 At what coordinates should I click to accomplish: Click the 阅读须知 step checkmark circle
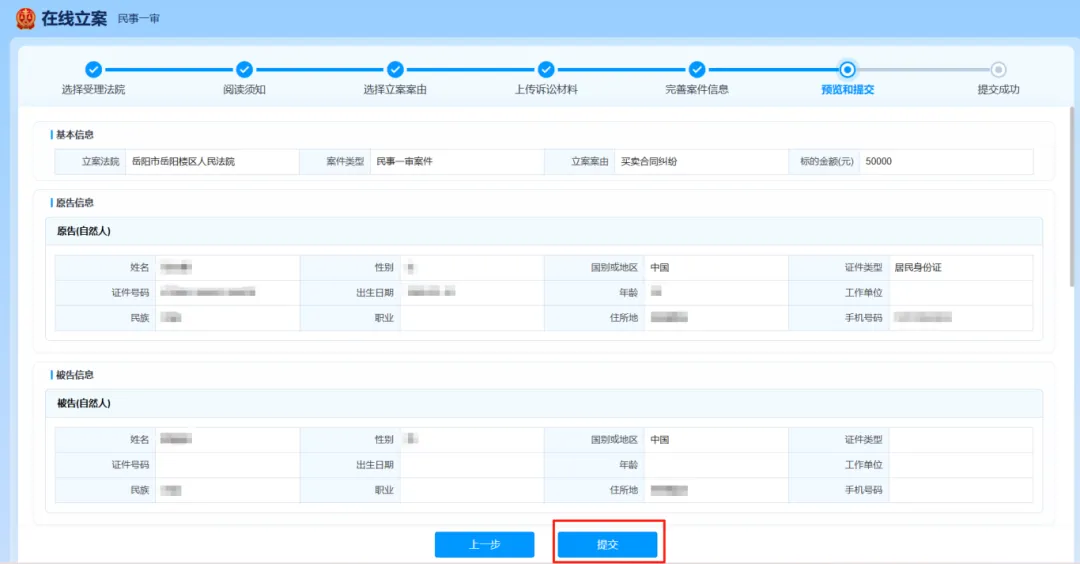(x=244, y=70)
